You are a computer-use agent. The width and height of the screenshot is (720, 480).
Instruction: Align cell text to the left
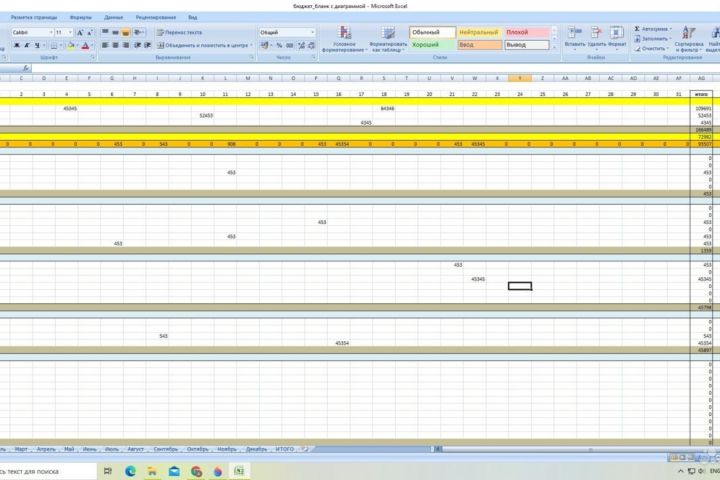[105, 45]
